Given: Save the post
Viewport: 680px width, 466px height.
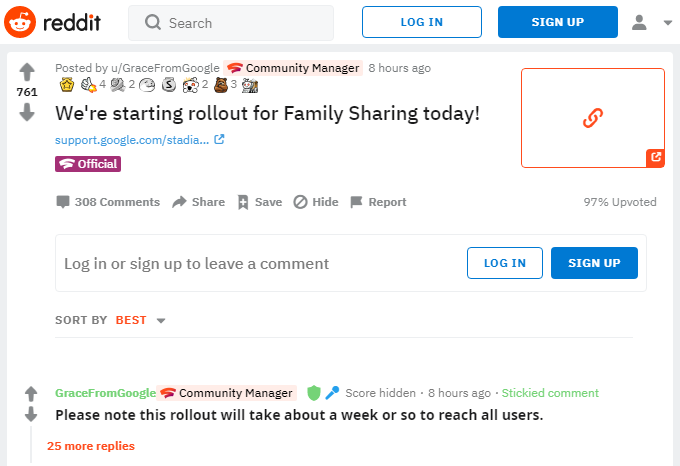Looking at the screenshot, I should pos(259,202).
